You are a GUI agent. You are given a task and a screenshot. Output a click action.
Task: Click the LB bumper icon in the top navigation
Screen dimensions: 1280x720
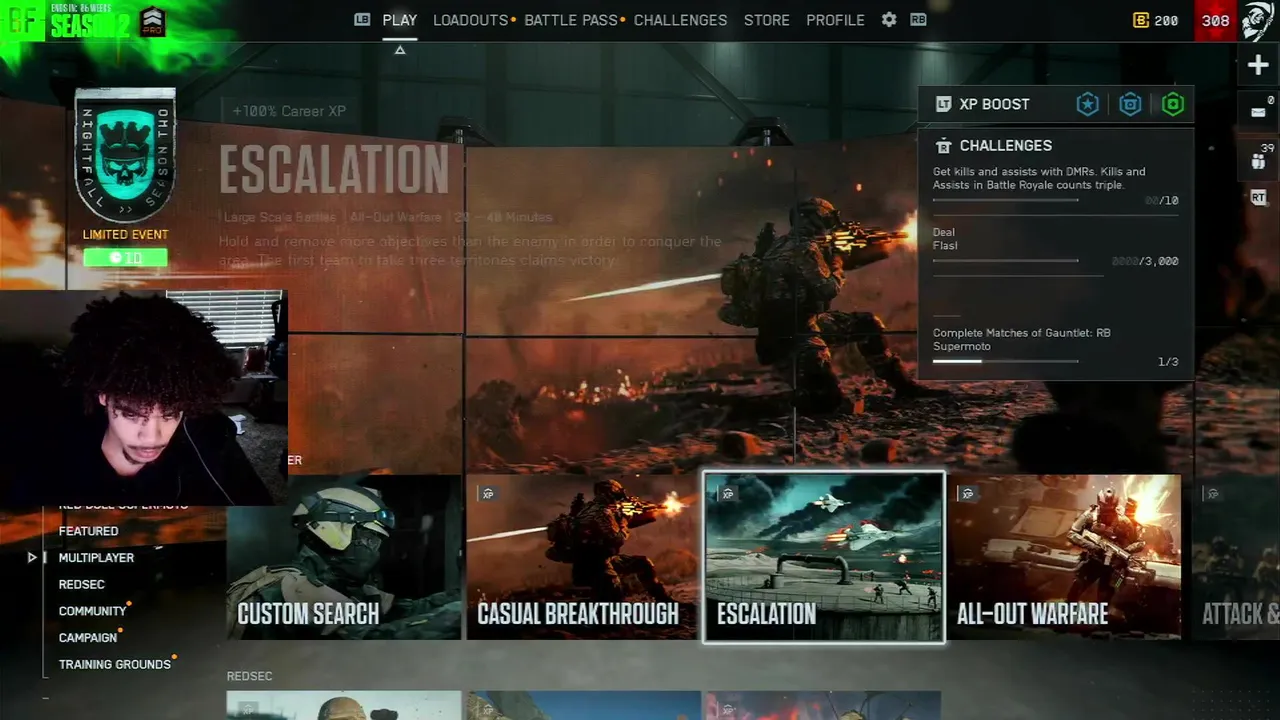(x=362, y=19)
